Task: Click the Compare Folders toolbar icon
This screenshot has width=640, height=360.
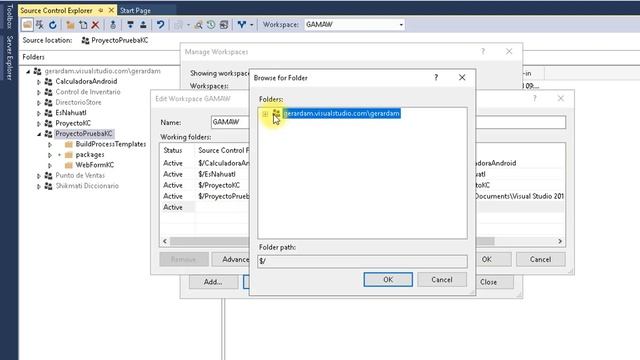Action: tap(178, 25)
